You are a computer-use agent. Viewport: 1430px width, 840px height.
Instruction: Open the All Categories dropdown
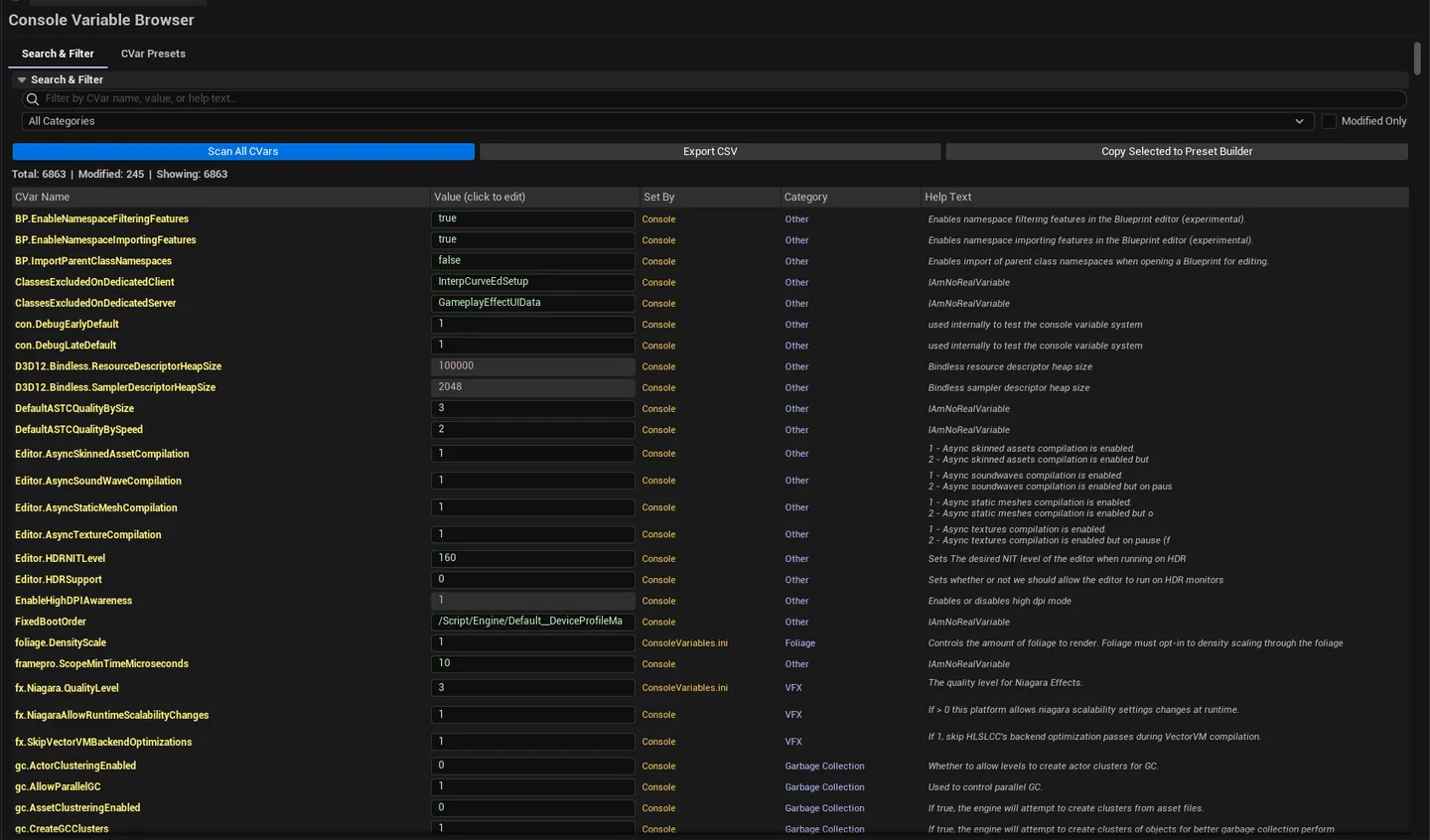click(x=665, y=121)
